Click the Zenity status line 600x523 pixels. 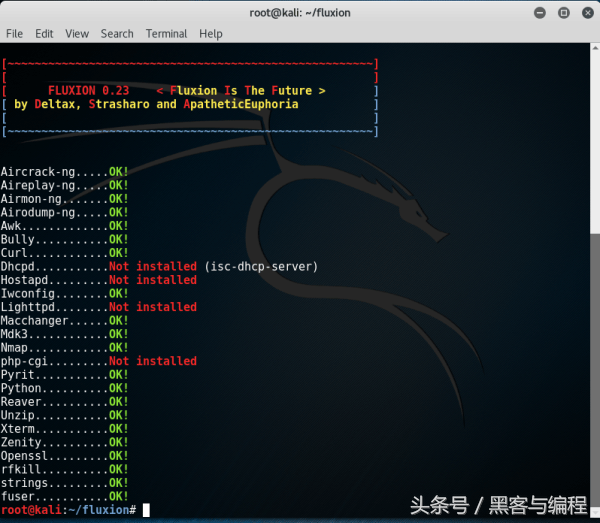coord(64,442)
